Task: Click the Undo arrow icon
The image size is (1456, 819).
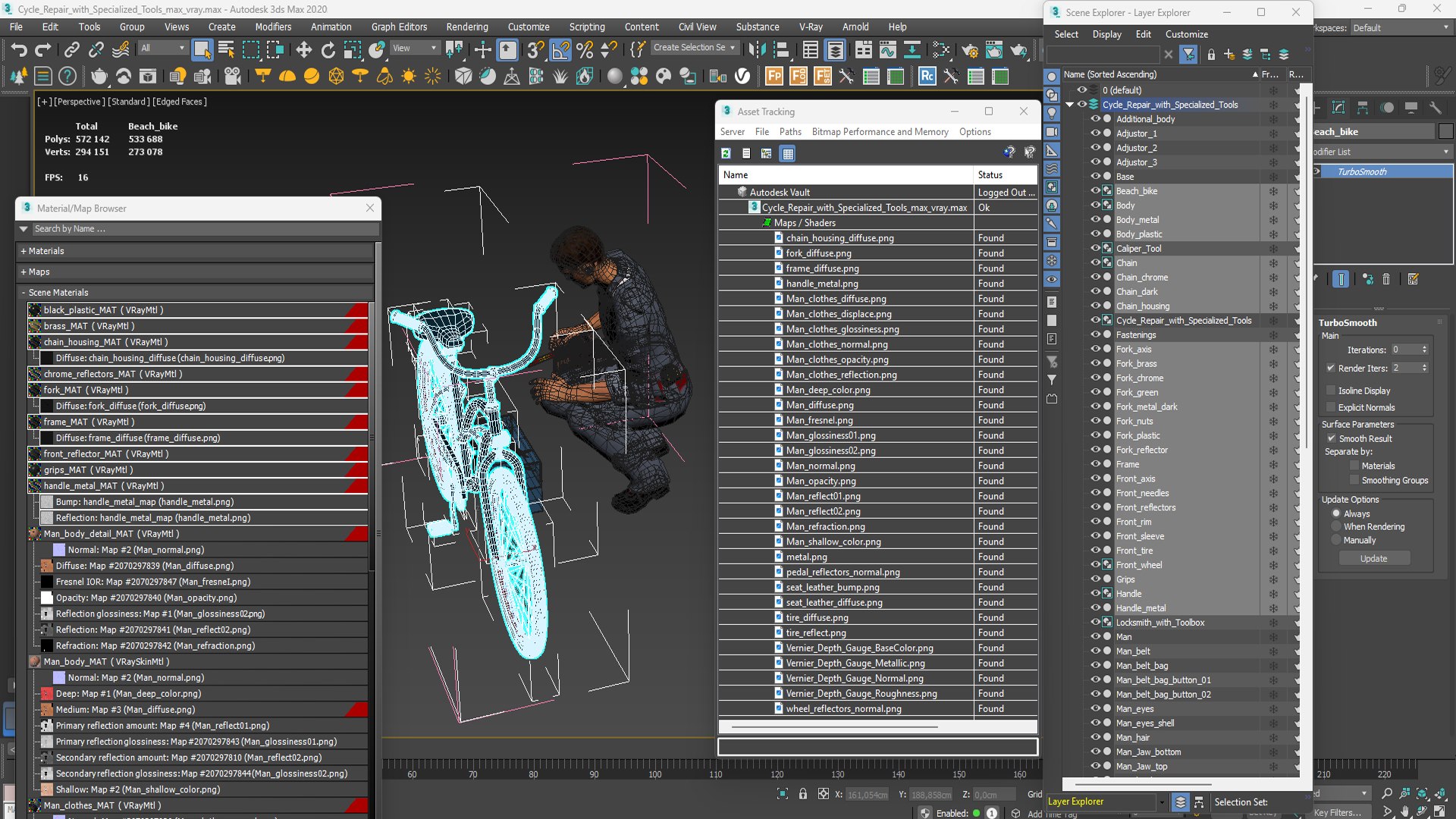Action: [19, 50]
